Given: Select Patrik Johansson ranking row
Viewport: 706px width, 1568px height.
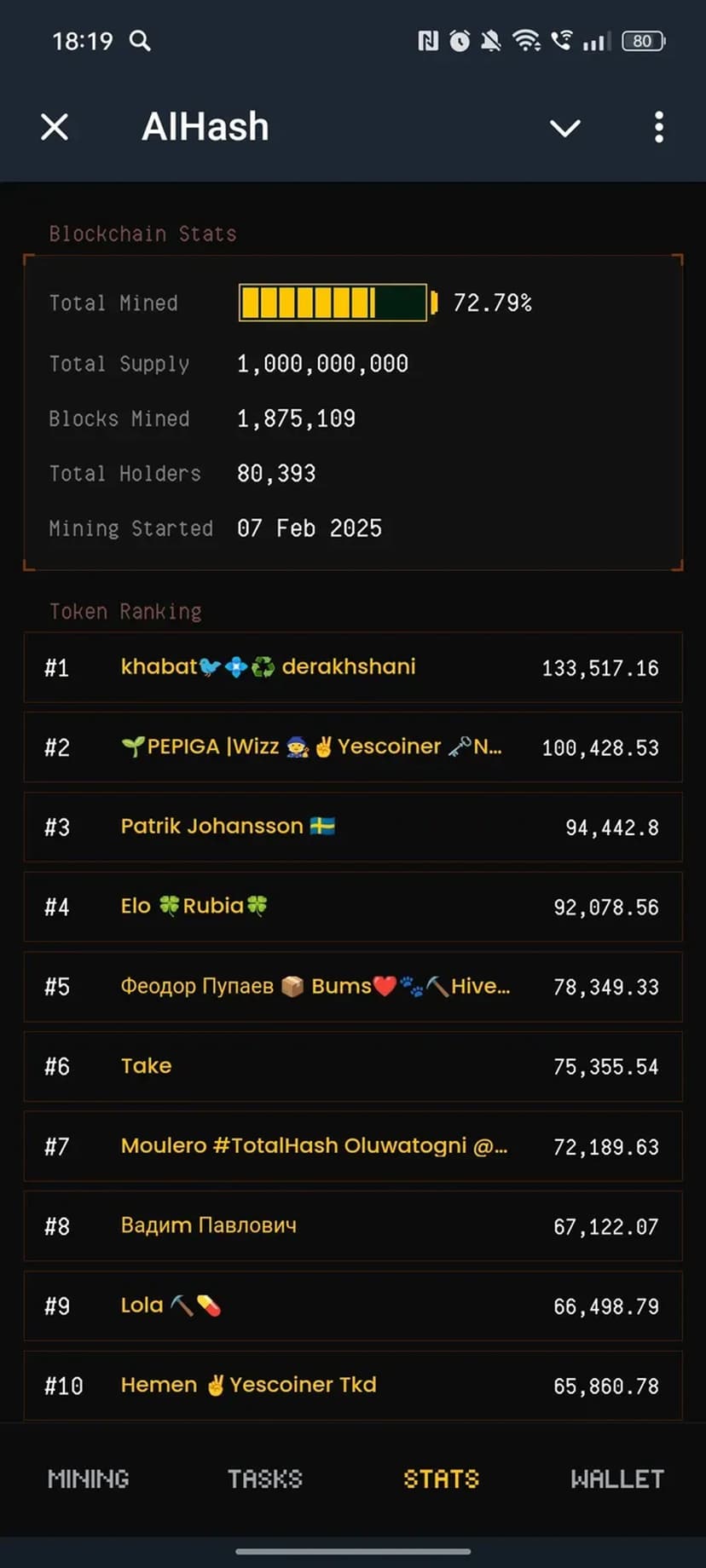Looking at the screenshot, I should pyautogui.click(x=353, y=827).
